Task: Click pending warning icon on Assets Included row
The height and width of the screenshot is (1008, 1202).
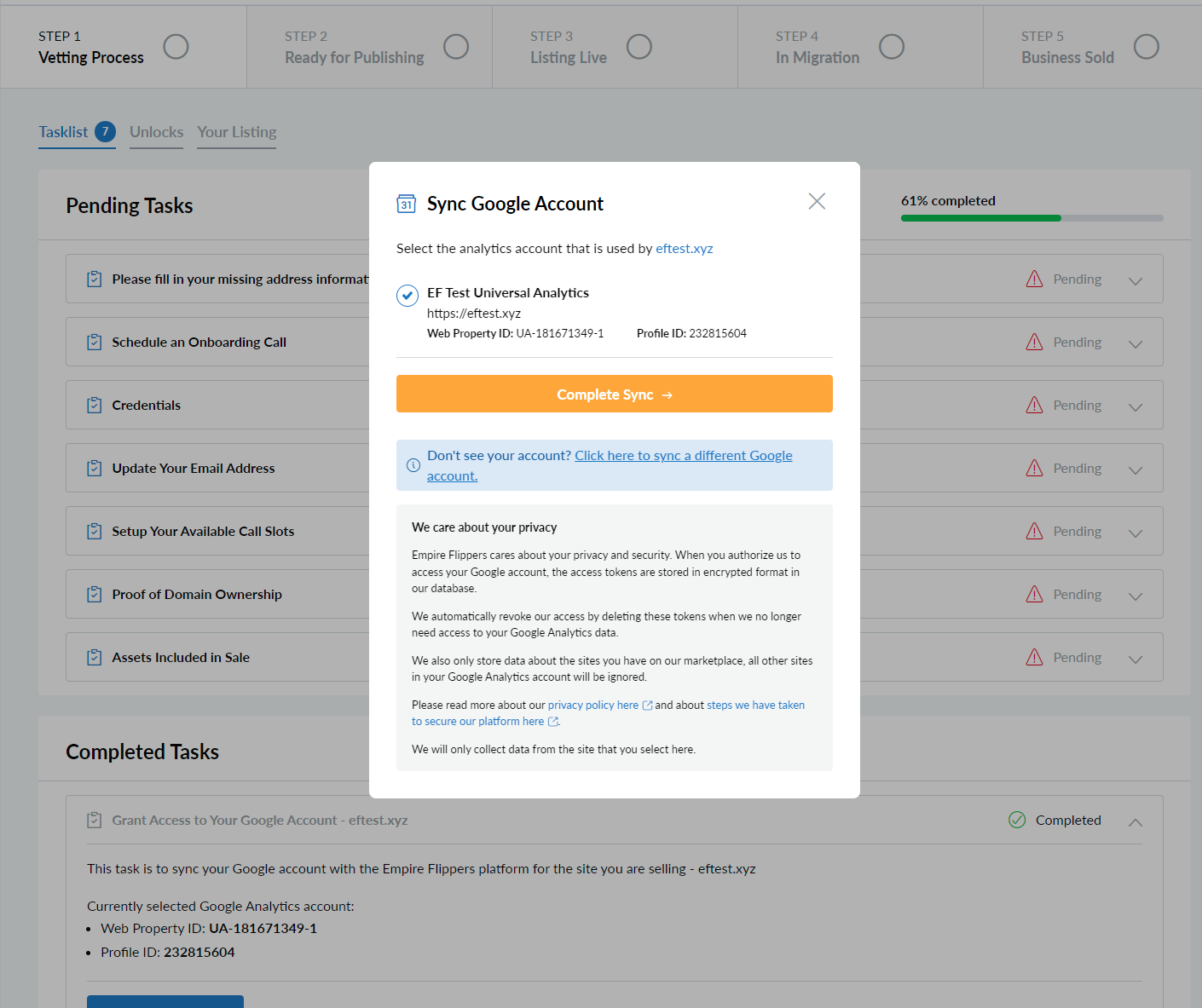Action: [x=1034, y=657]
